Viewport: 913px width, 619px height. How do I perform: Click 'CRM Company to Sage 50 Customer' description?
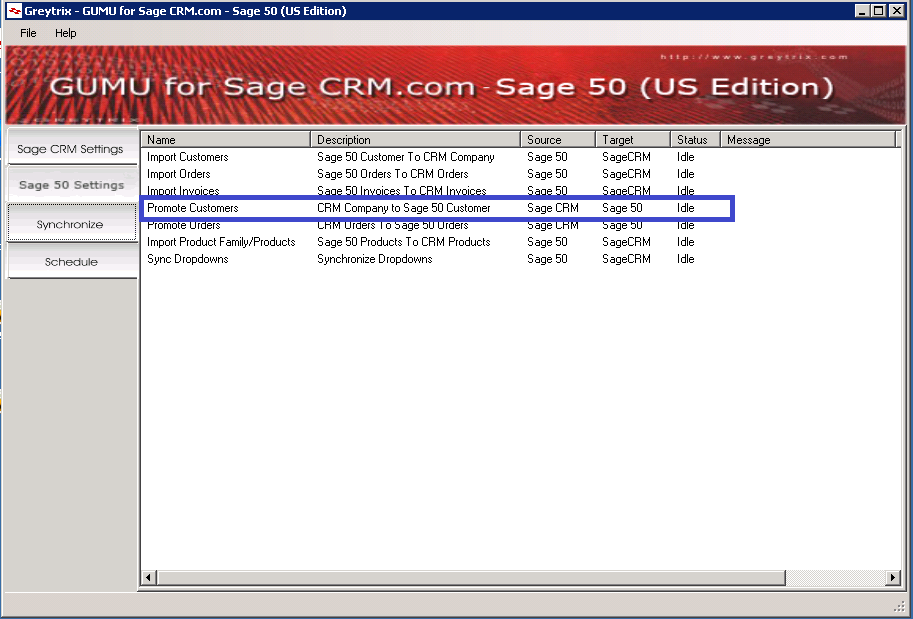pyautogui.click(x=404, y=208)
